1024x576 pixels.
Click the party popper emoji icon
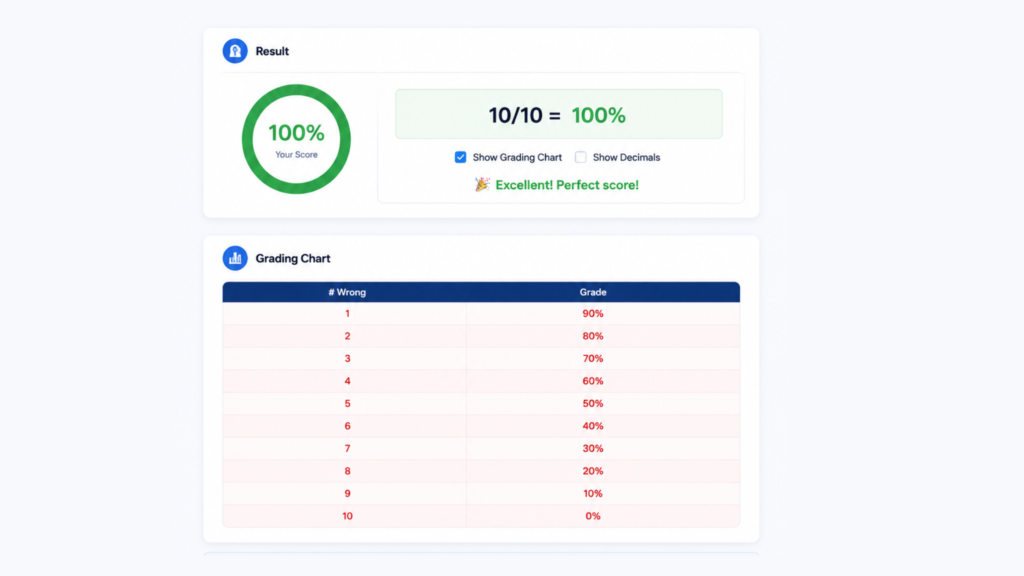coord(482,185)
